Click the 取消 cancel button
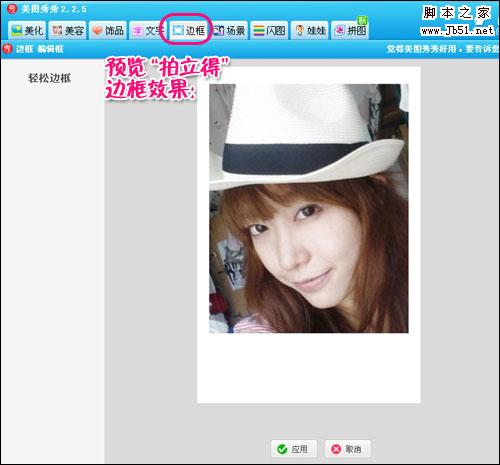The height and width of the screenshot is (465, 500). click(x=348, y=449)
